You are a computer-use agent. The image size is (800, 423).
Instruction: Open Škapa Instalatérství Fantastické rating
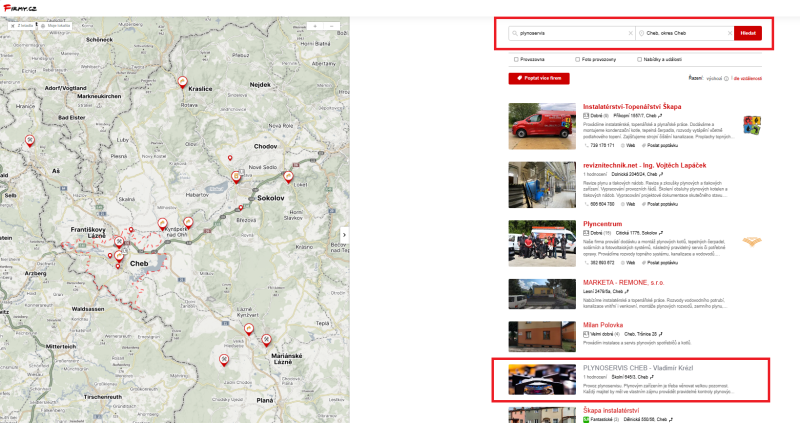(x=601, y=420)
